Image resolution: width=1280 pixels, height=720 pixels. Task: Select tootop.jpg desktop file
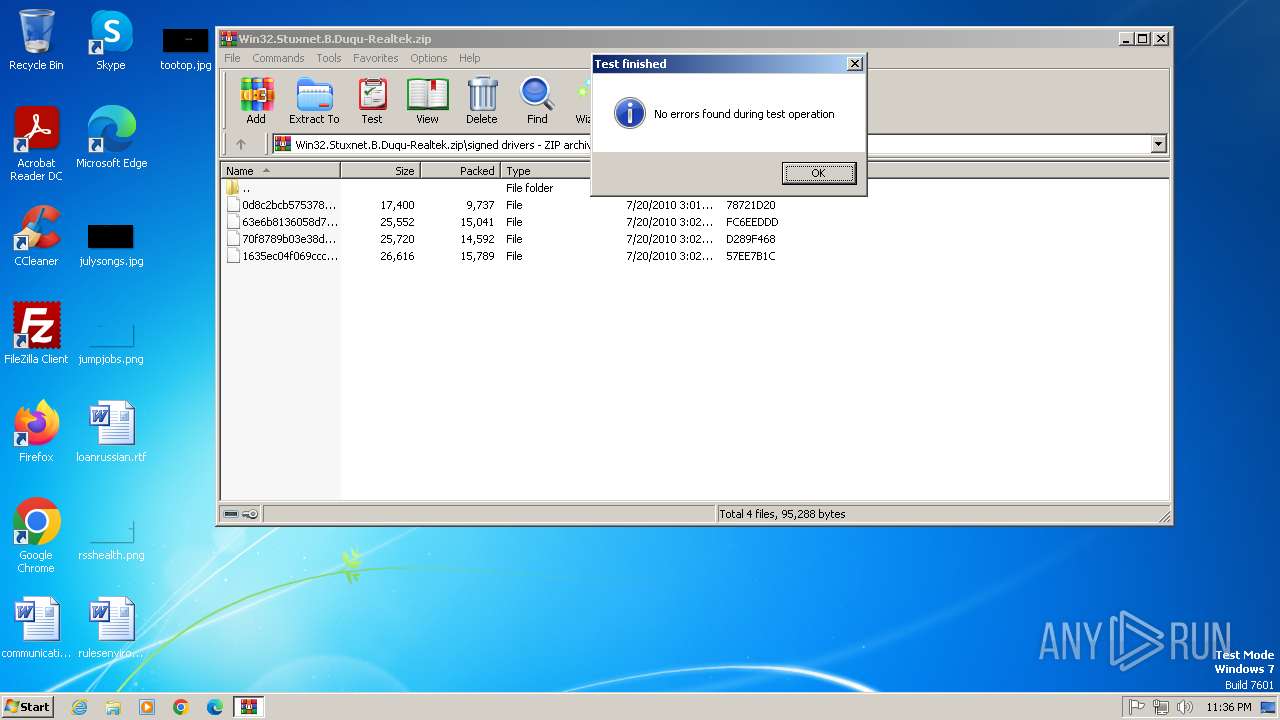pyautogui.click(x=186, y=48)
